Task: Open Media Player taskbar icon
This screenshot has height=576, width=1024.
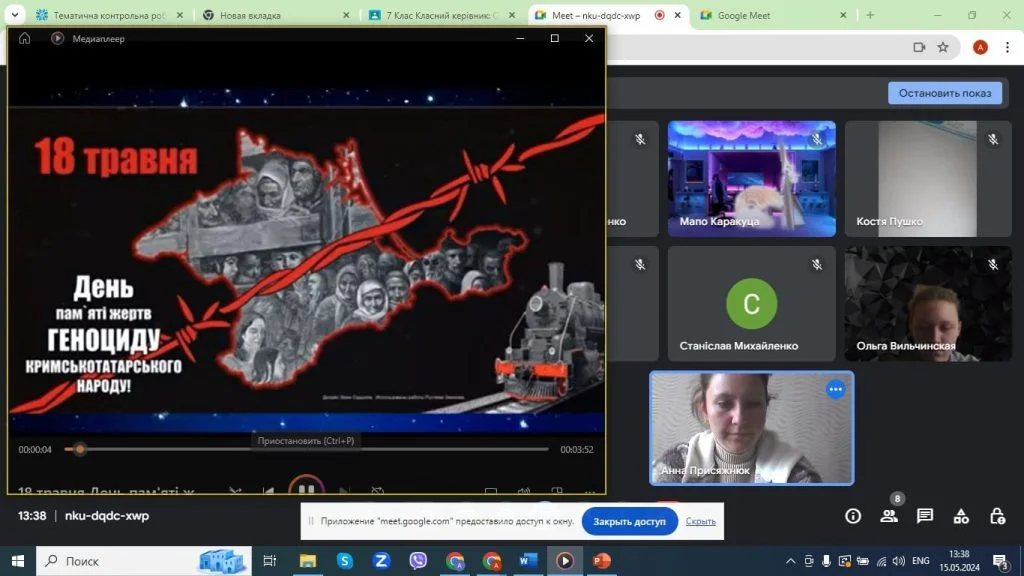Action: pyautogui.click(x=565, y=561)
